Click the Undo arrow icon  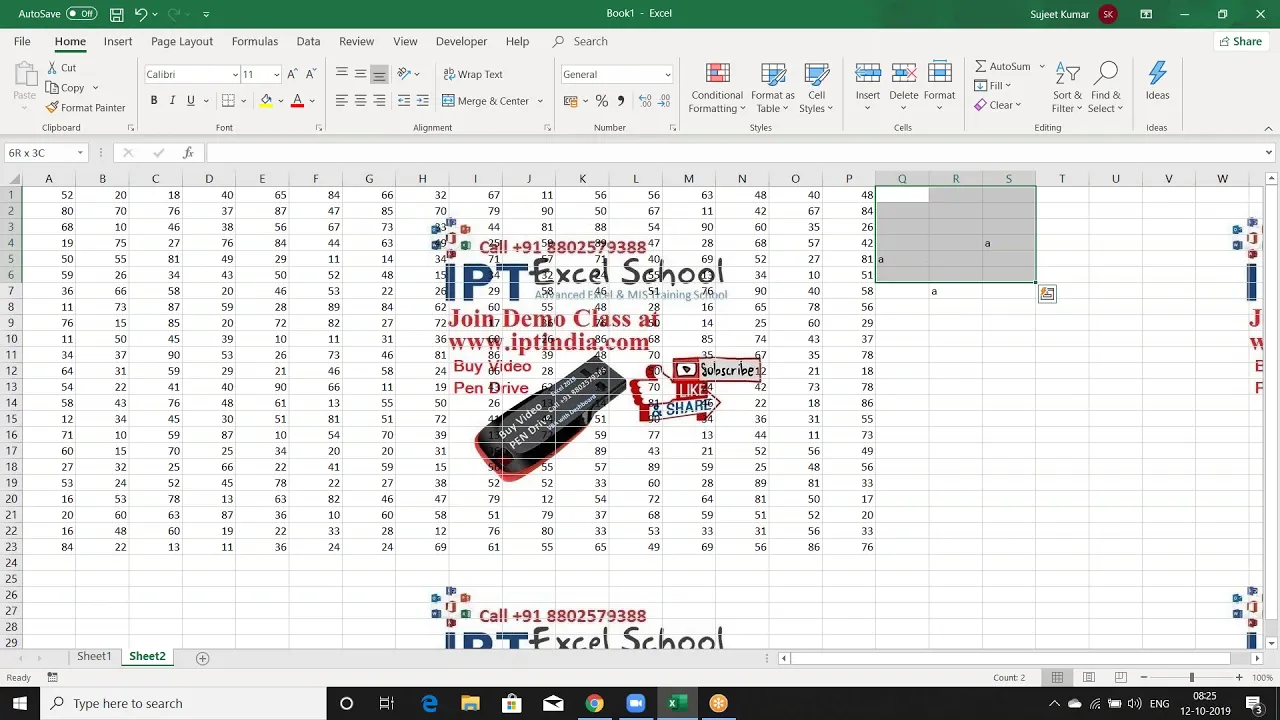tap(141, 14)
